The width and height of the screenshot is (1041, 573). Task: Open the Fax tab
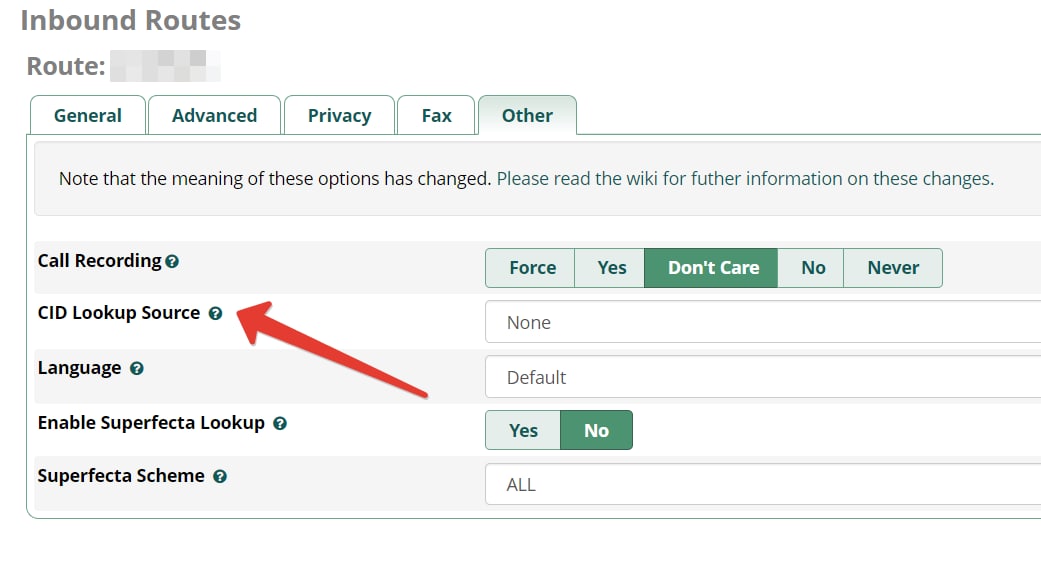pyautogui.click(x=436, y=116)
